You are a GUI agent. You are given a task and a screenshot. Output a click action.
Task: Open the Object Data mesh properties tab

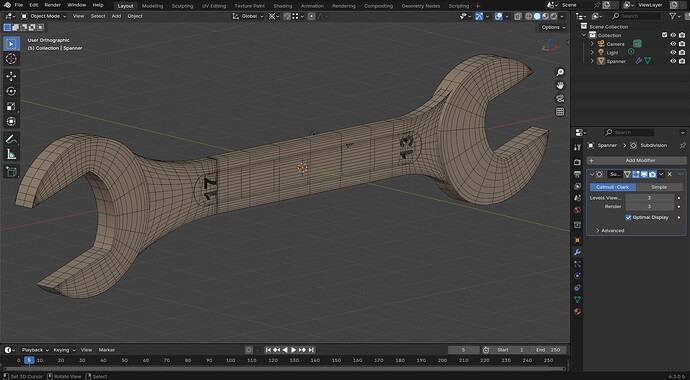[577, 300]
